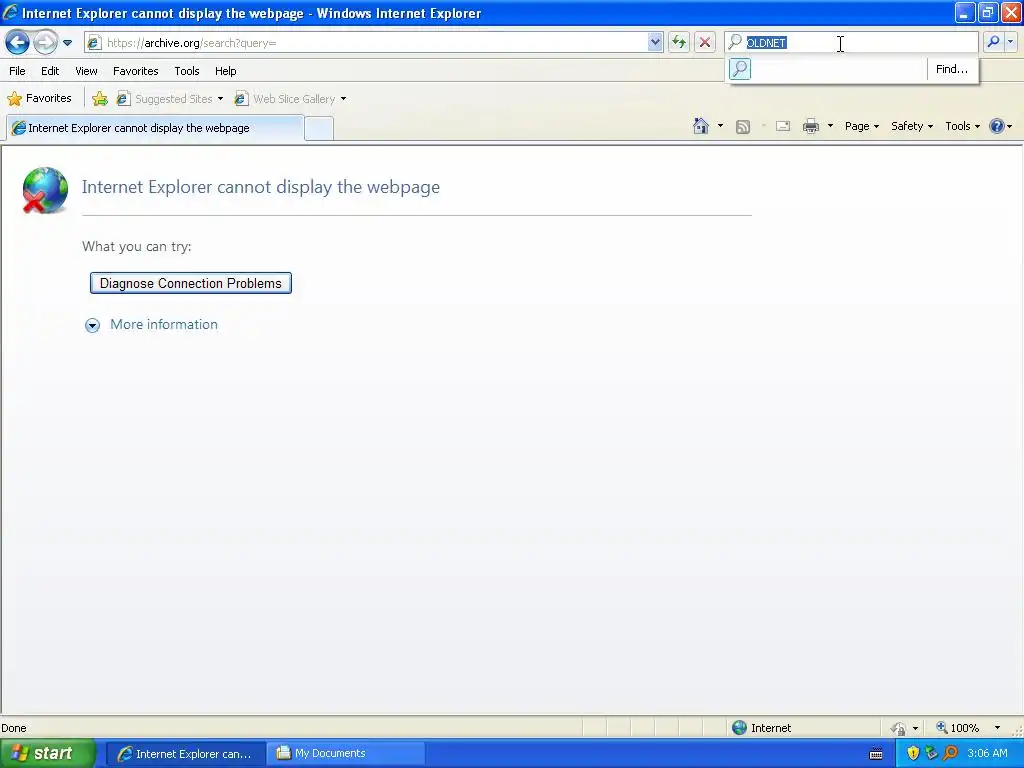Open the Page command menu
Screen dimensions: 1024x768
pos(861,126)
